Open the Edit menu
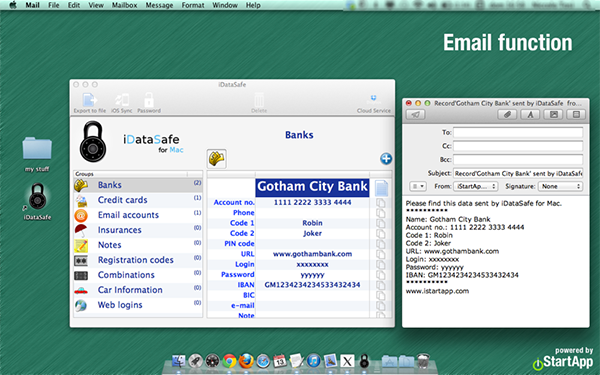The image size is (600, 375). point(74,5)
